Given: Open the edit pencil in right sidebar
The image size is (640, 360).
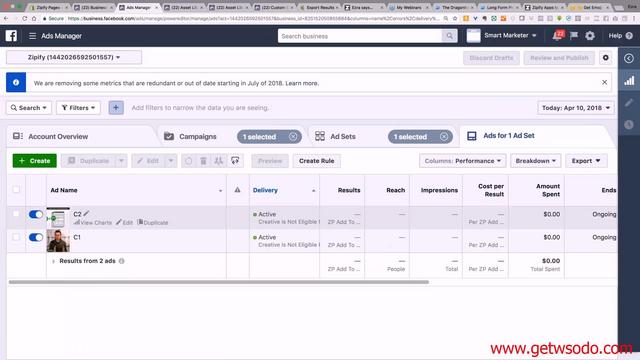Looking at the screenshot, I should point(629,102).
